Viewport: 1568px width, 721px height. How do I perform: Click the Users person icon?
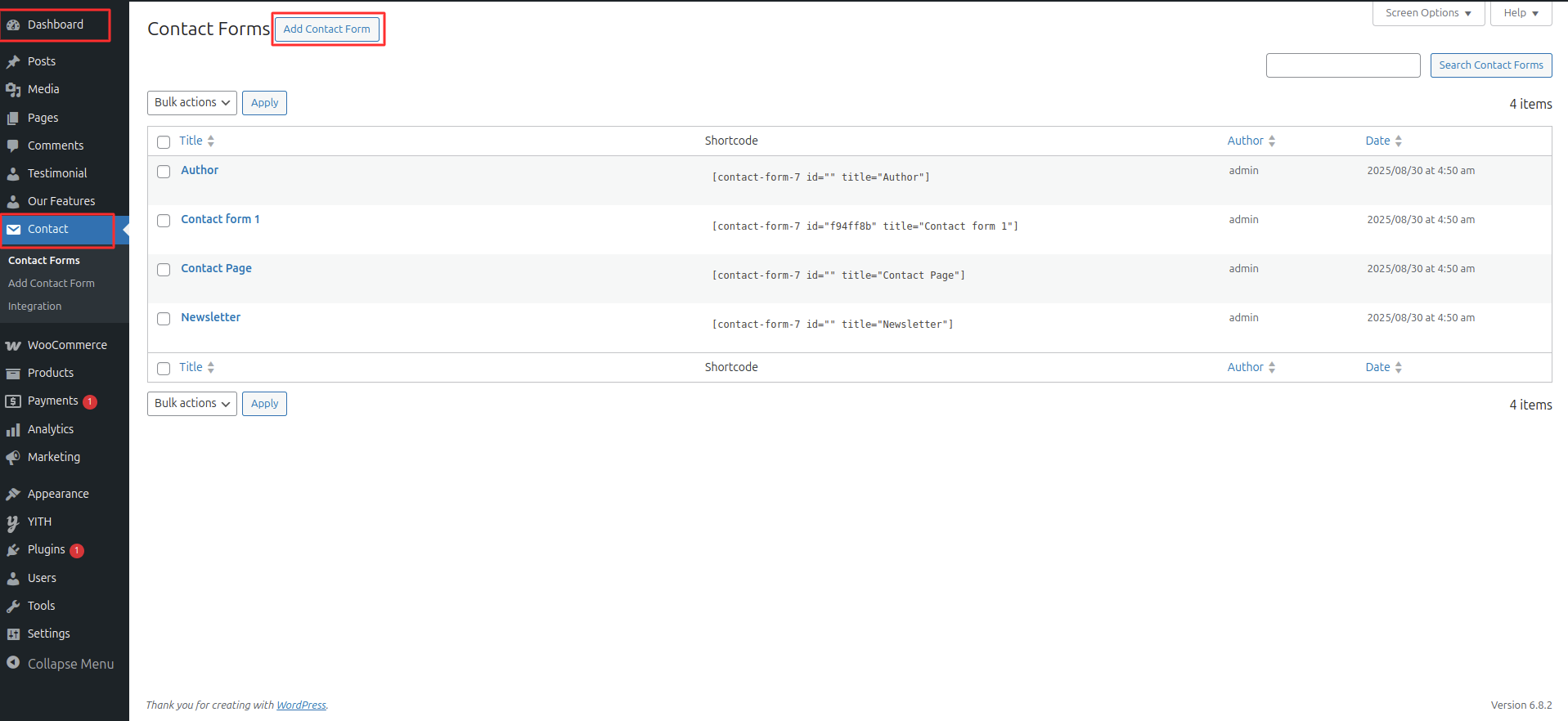[13, 578]
